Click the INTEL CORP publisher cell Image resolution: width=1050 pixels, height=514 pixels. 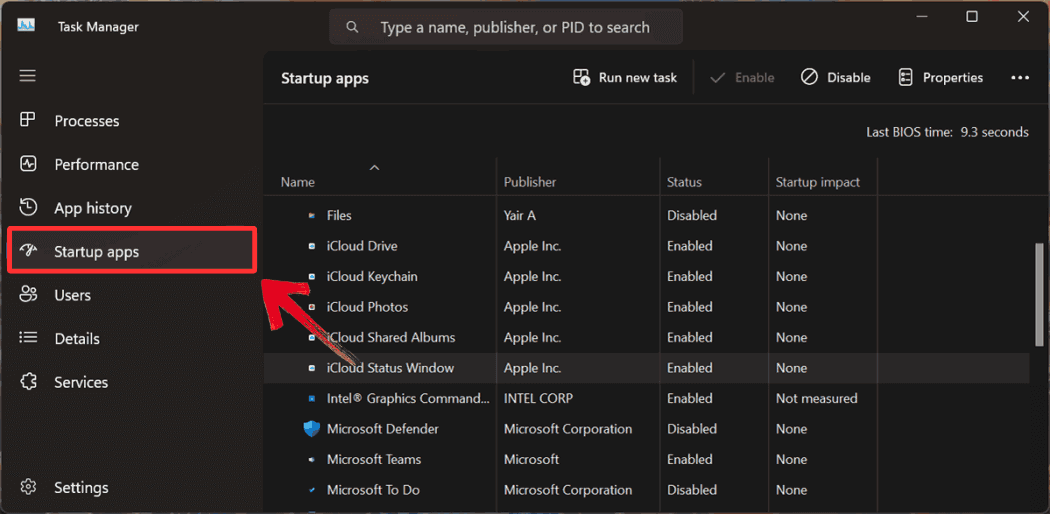pyautogui.click(x=538, y=398)
